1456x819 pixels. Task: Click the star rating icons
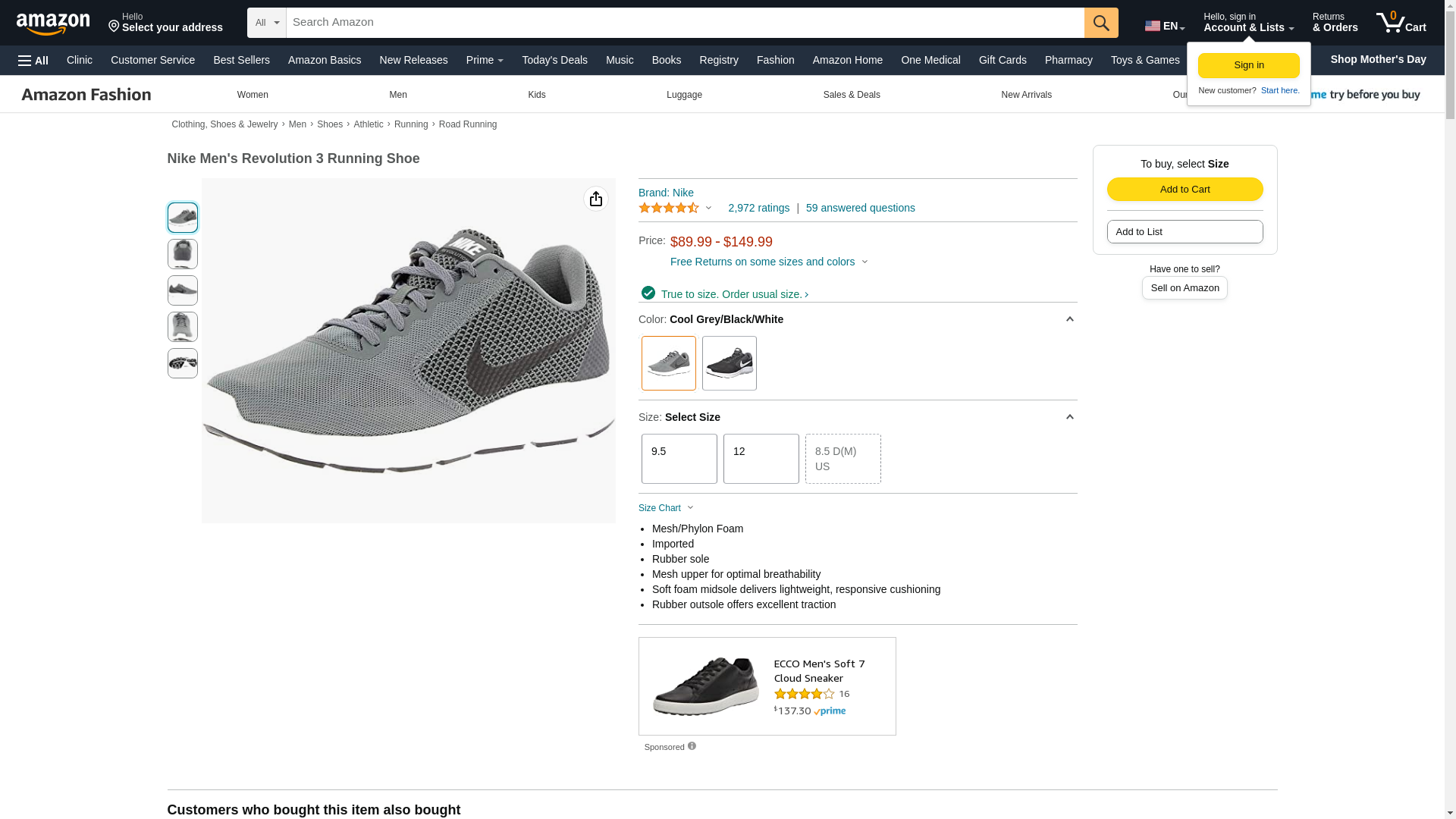(669, 208)
